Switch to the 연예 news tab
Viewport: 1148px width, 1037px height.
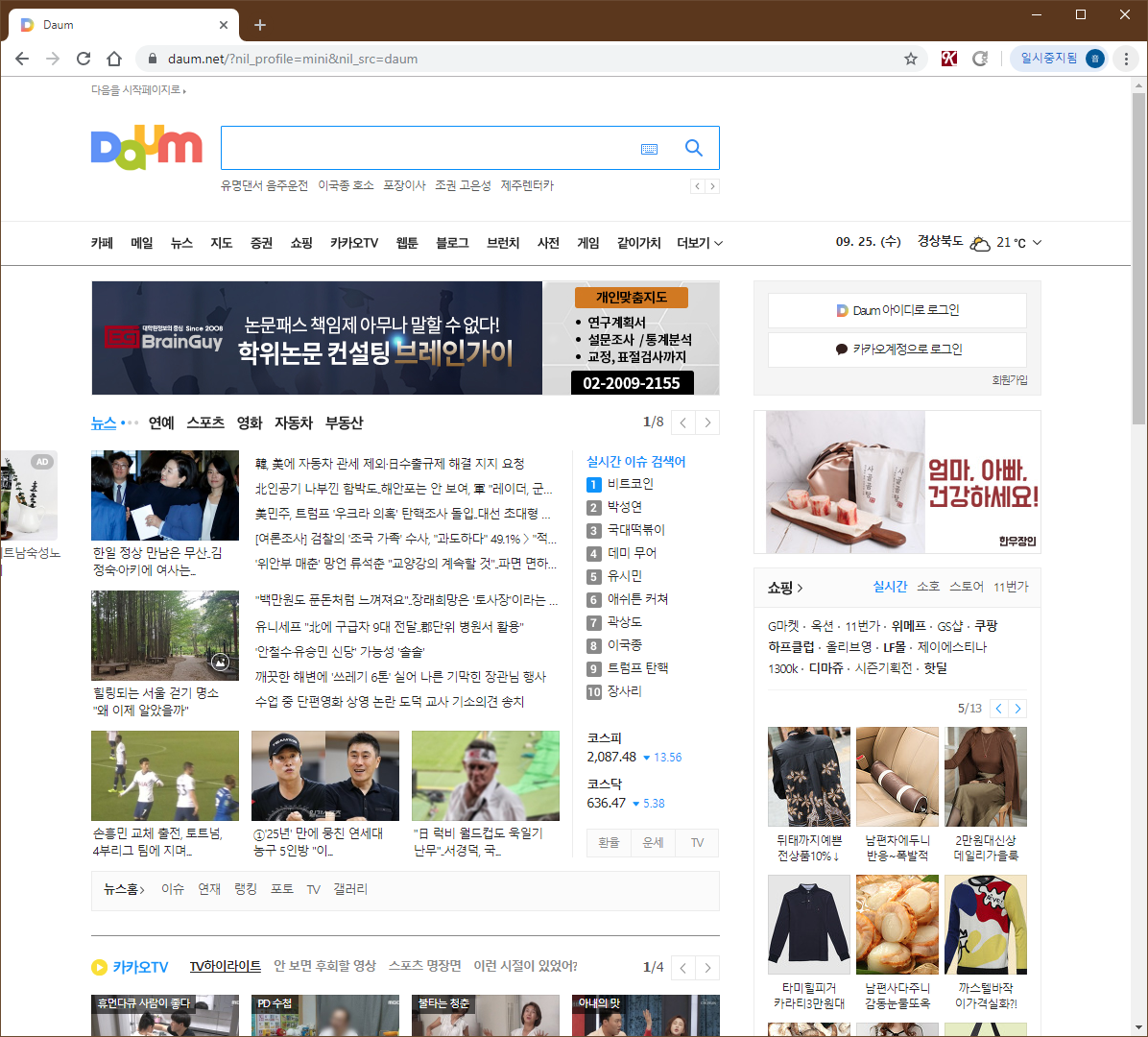pos(161,422)
